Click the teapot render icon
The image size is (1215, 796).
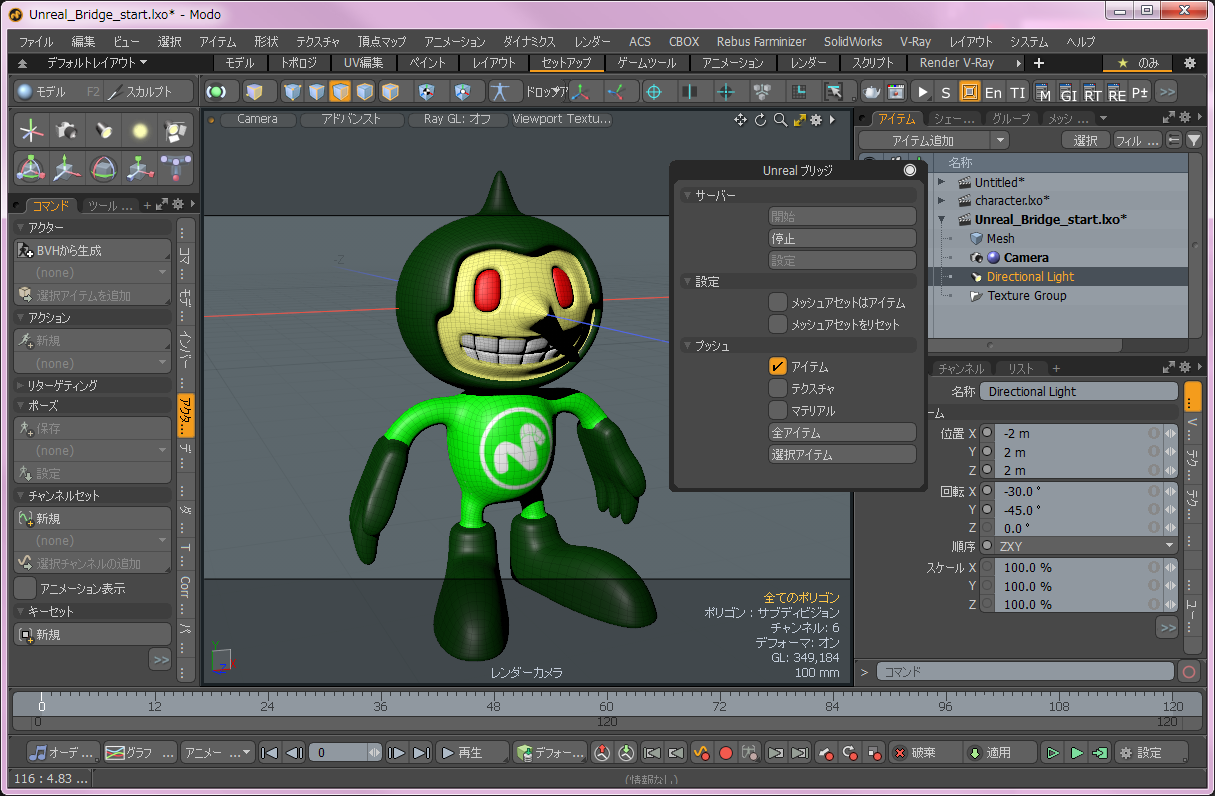[x=872, y=92]
